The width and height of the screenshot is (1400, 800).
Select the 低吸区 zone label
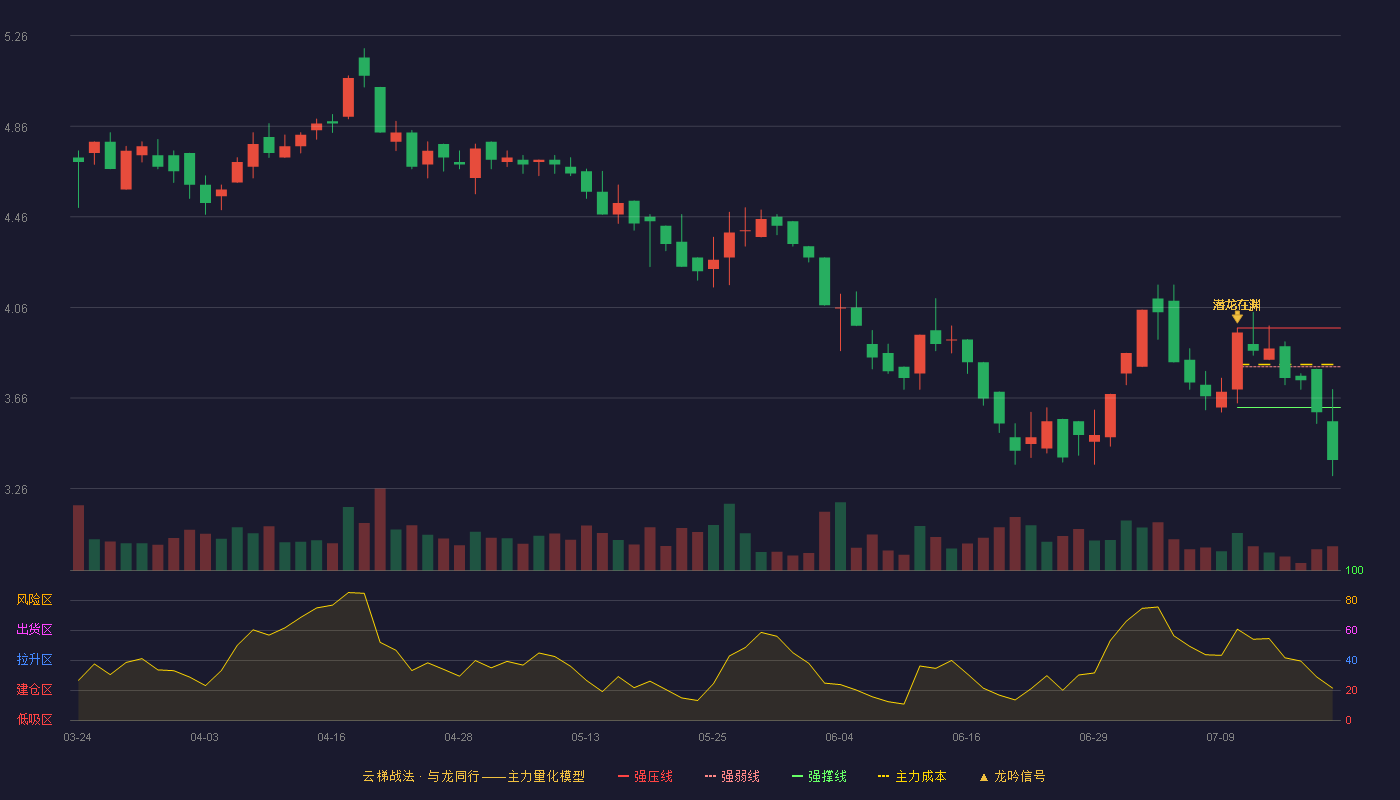click(34, 719)
